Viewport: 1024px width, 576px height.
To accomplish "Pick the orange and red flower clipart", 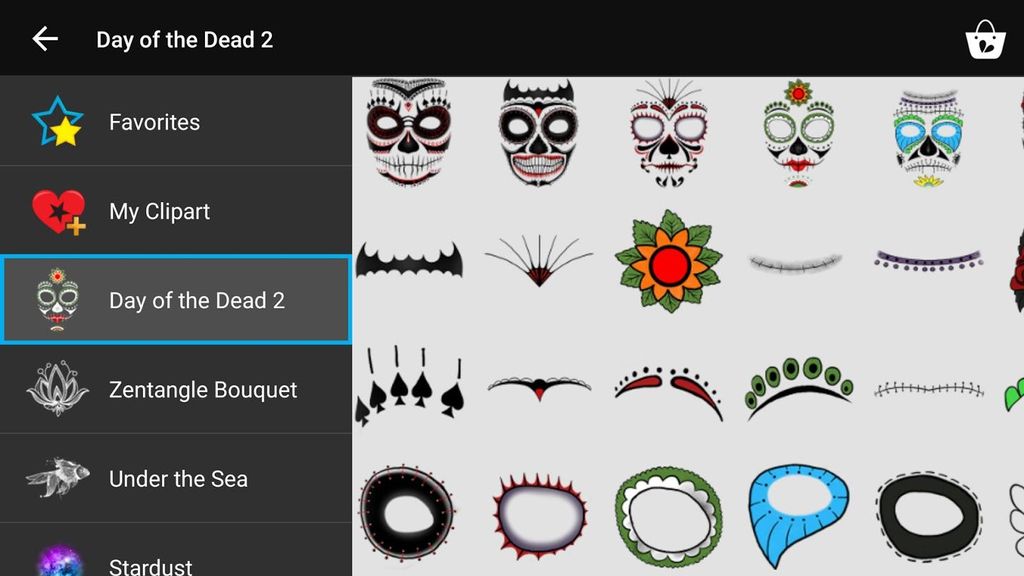I will coord(669,261).
